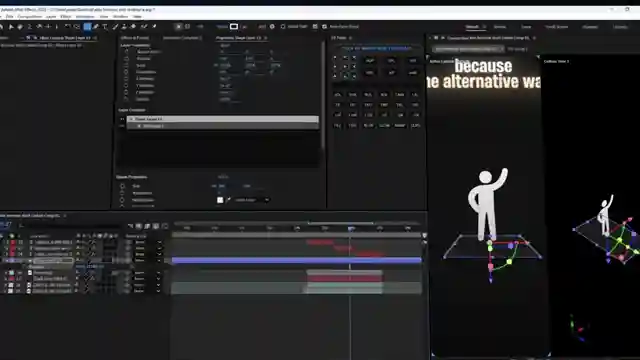Select the Hand tool
The image size is (640, 360).
[20, 27]
